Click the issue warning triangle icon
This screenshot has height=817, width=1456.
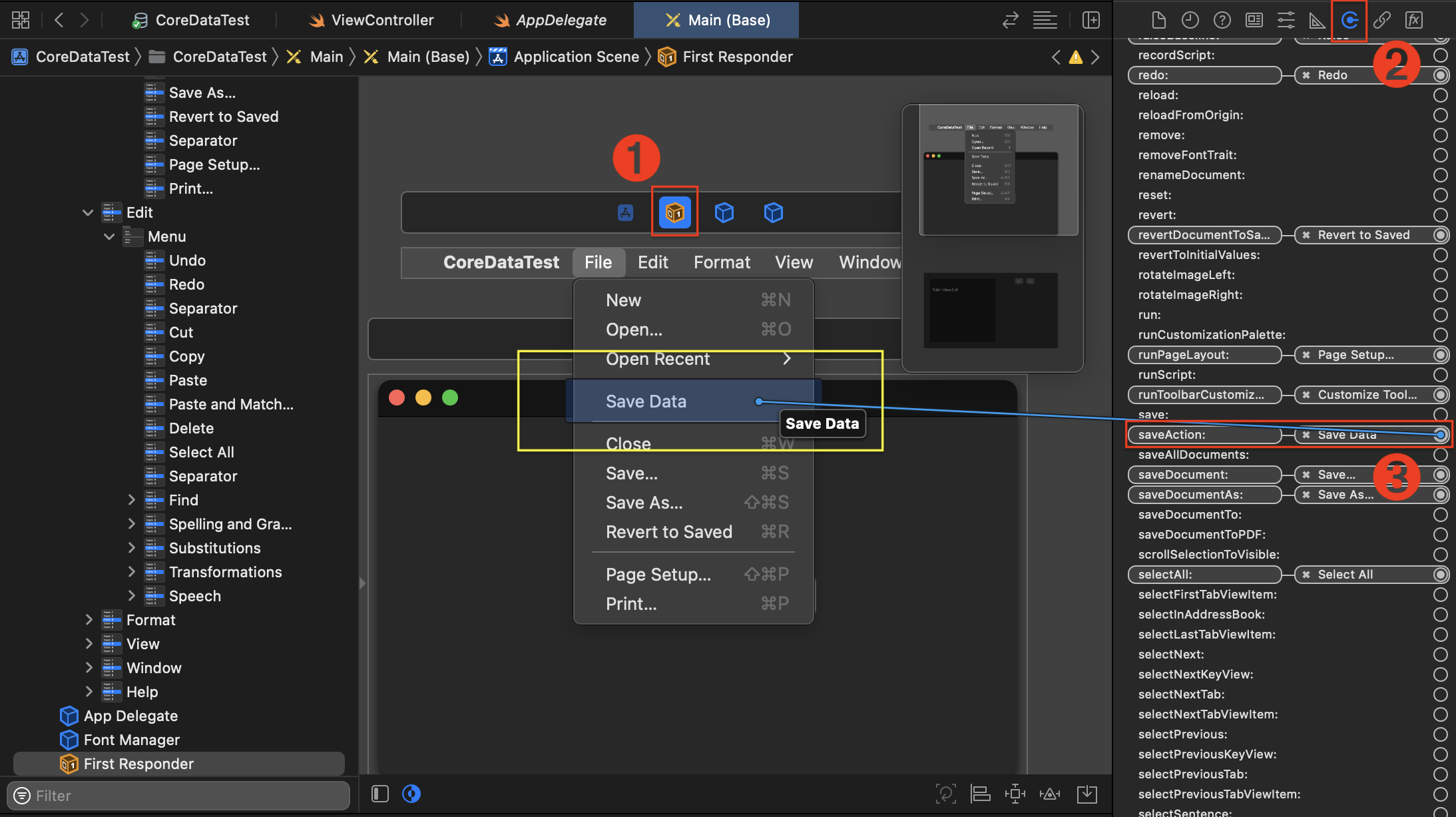click(1075, 57)
